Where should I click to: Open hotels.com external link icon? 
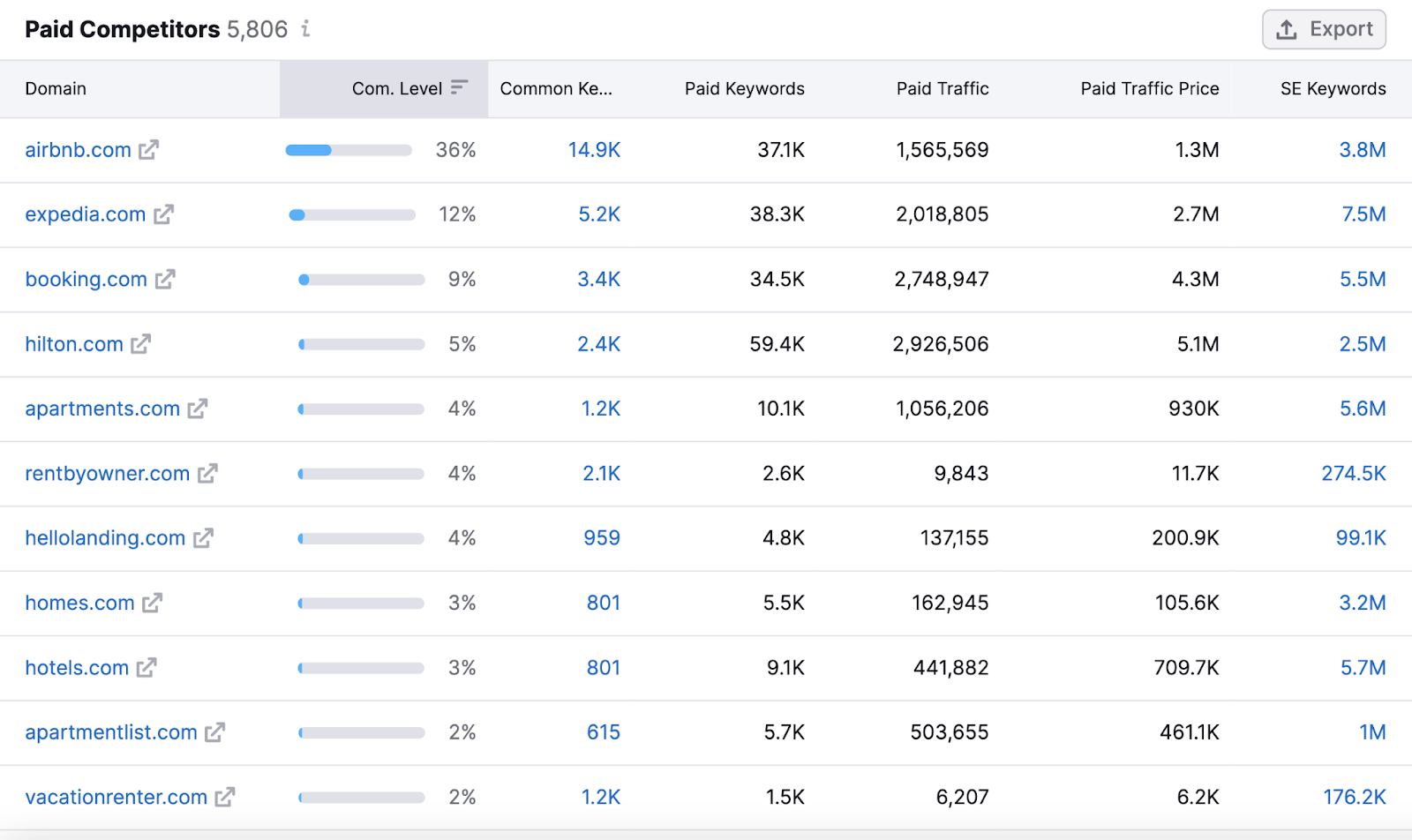(146, 668)
